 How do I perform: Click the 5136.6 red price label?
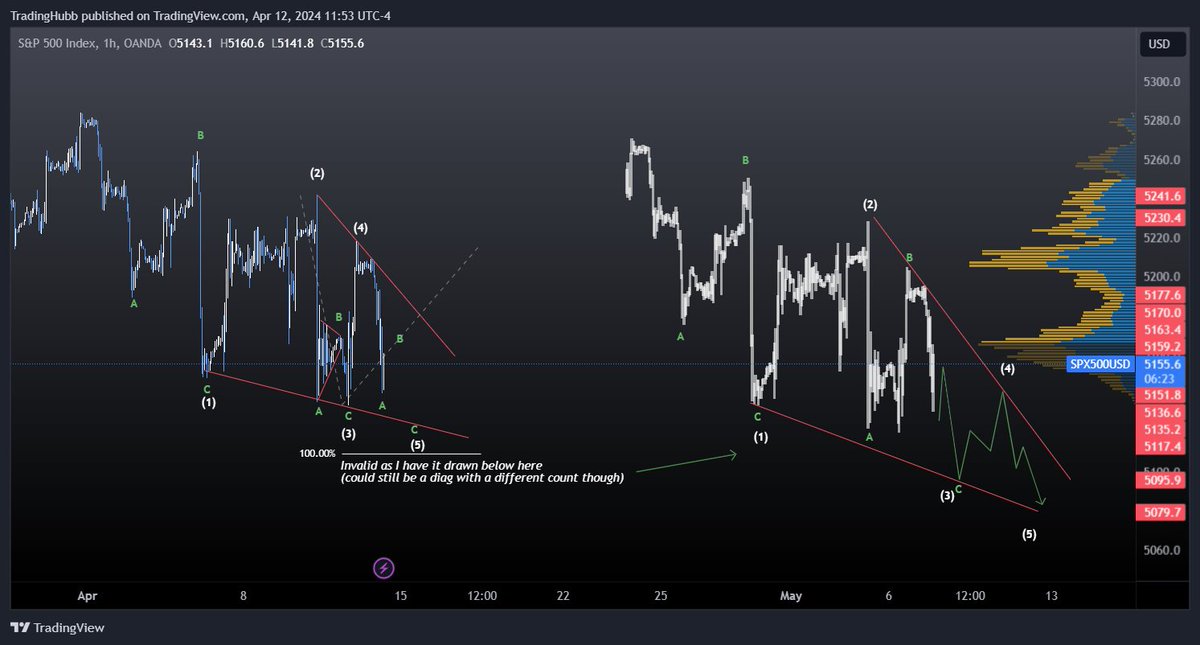[x=1161, y=413]
